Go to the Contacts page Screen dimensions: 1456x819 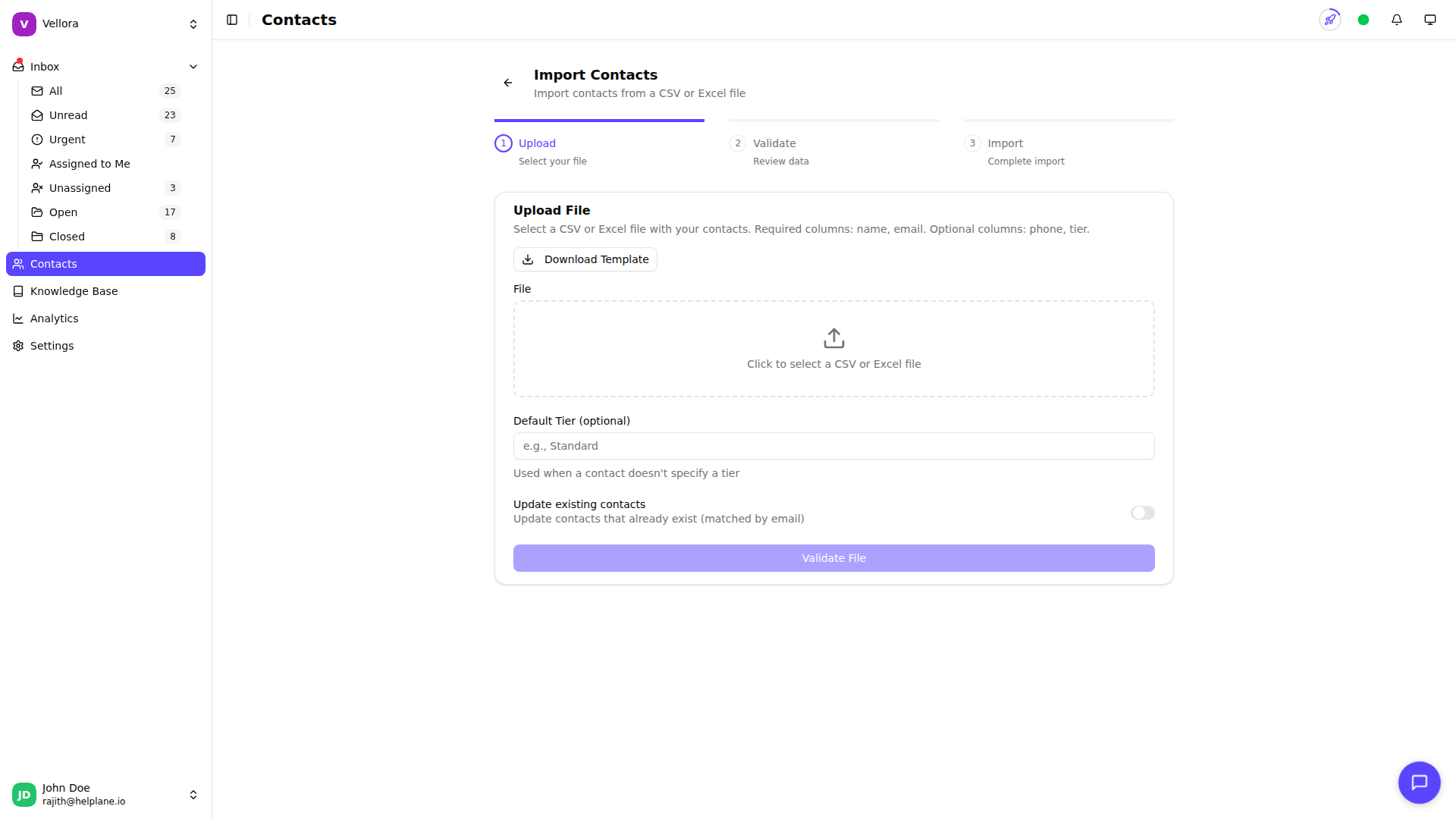pyautogui.click(x=105, y=264)
